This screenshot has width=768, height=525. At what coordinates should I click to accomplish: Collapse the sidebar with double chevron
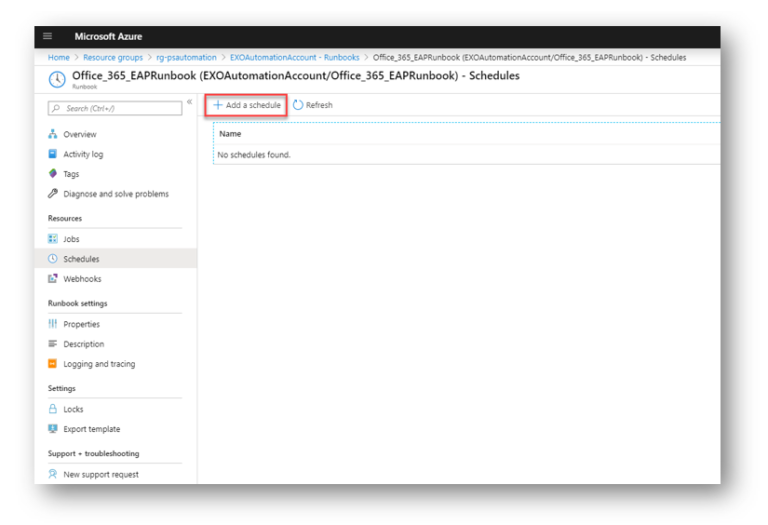click(x=190, y=102)
